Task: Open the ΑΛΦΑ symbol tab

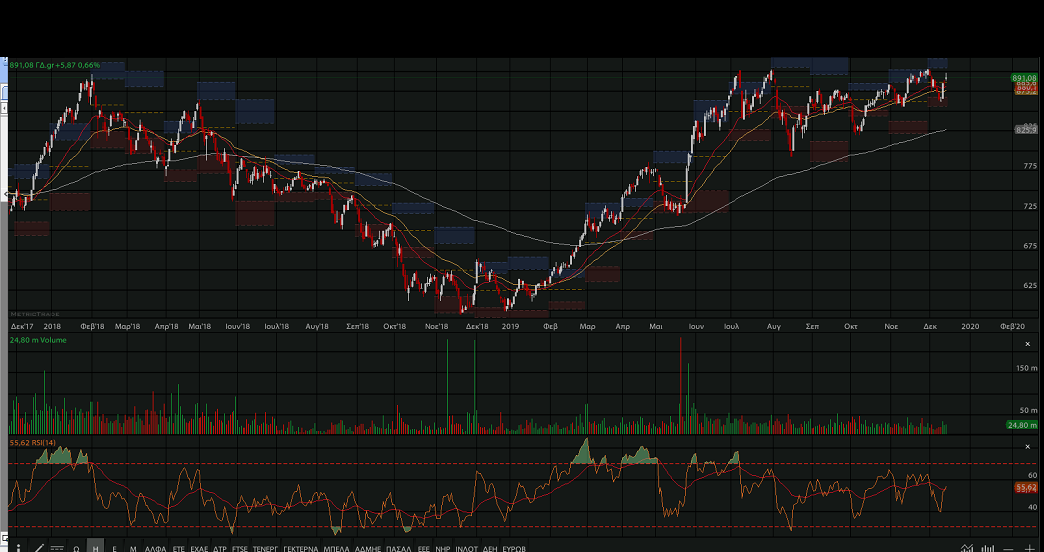Action: pyautogui.click(x=155, y=548)
